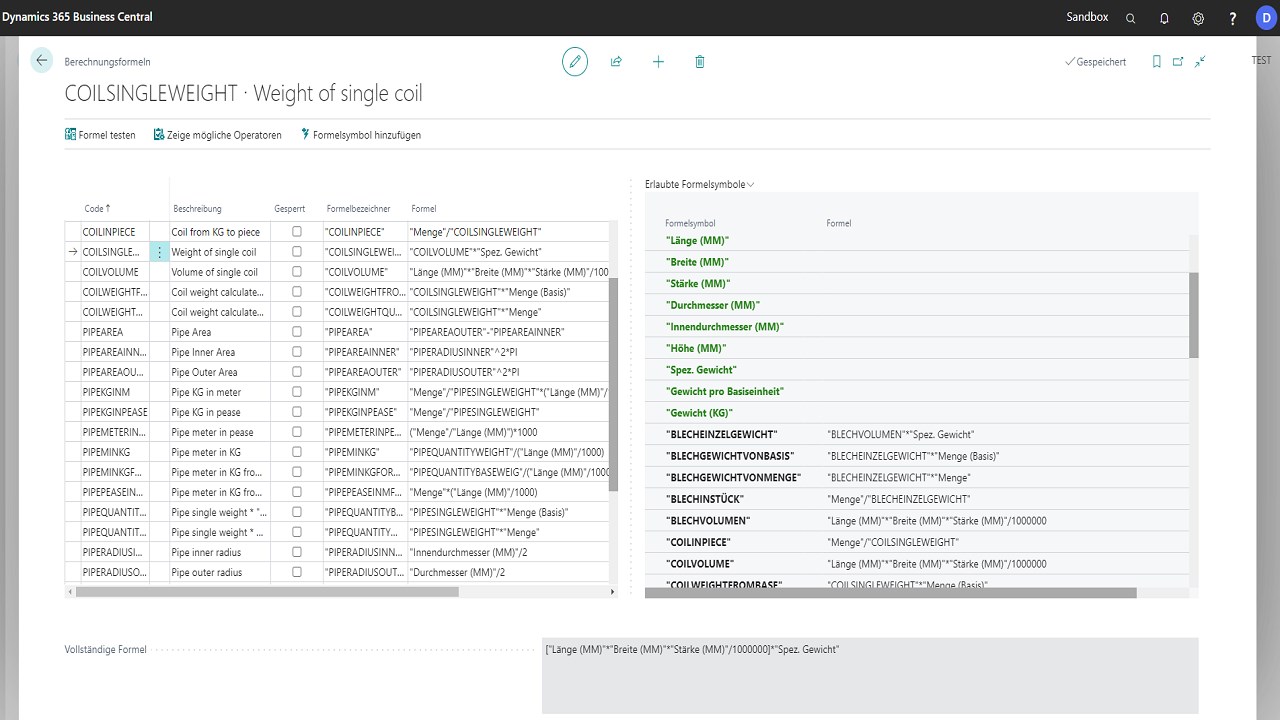
Task: Click the trash delete icon
Action: [x=700, y=61]
